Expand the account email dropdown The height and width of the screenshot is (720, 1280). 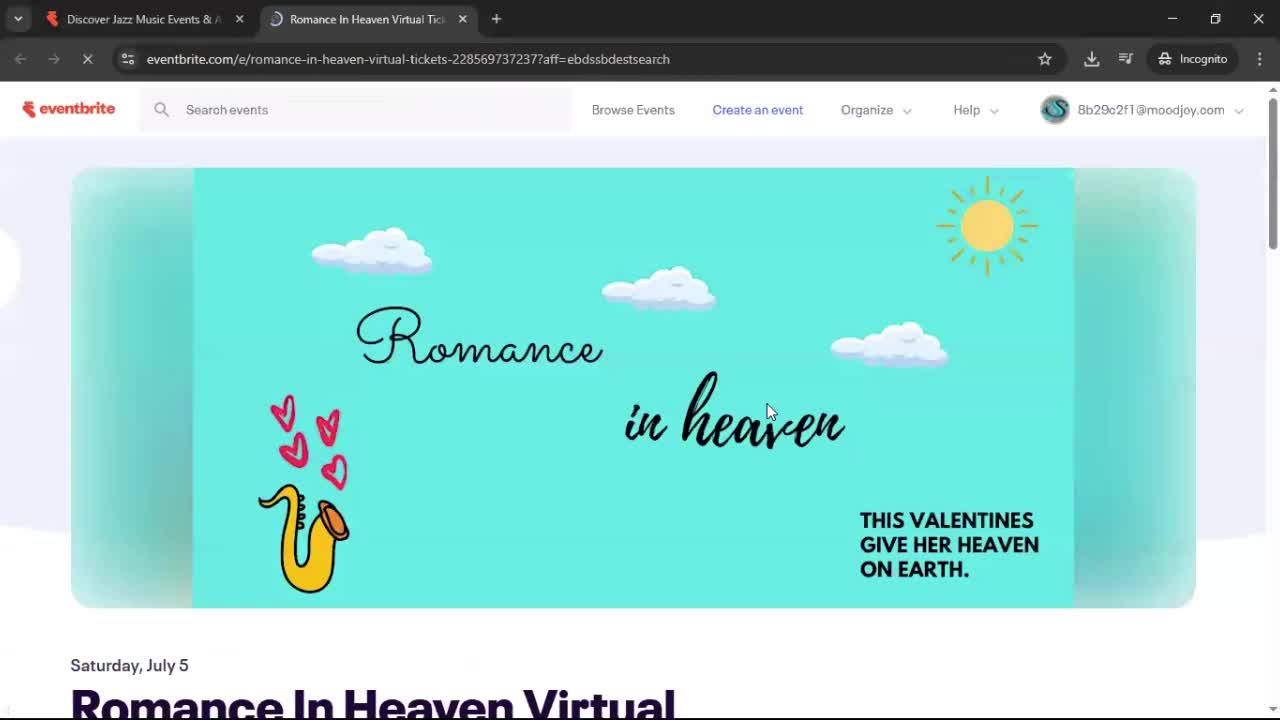(1160, 110)
